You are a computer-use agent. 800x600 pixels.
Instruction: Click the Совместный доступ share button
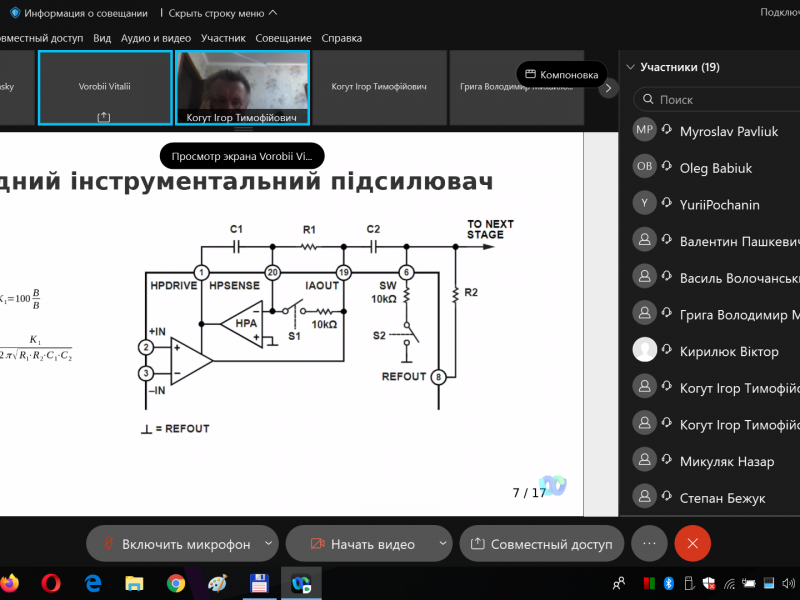pos(541,544)
